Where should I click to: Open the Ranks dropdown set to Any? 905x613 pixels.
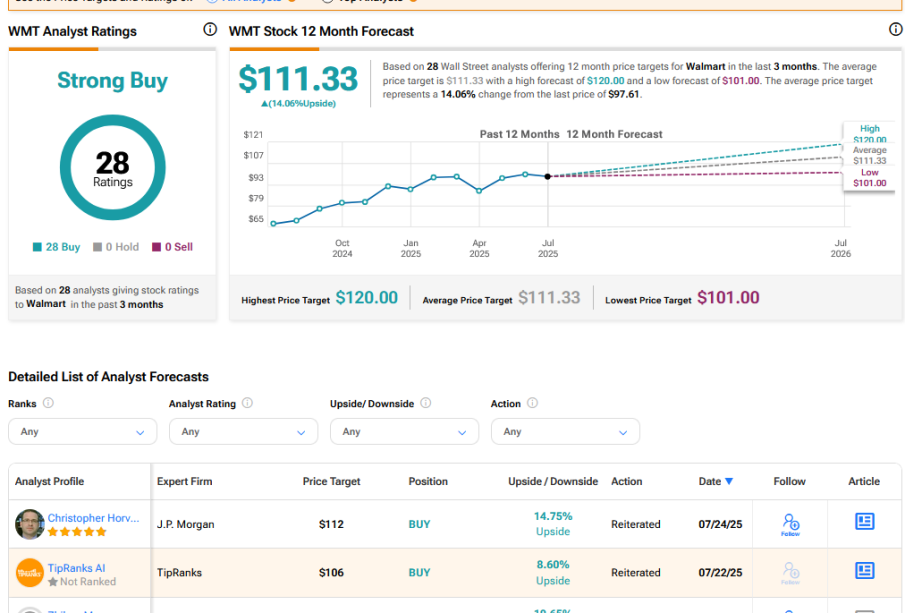pos(83,432)
